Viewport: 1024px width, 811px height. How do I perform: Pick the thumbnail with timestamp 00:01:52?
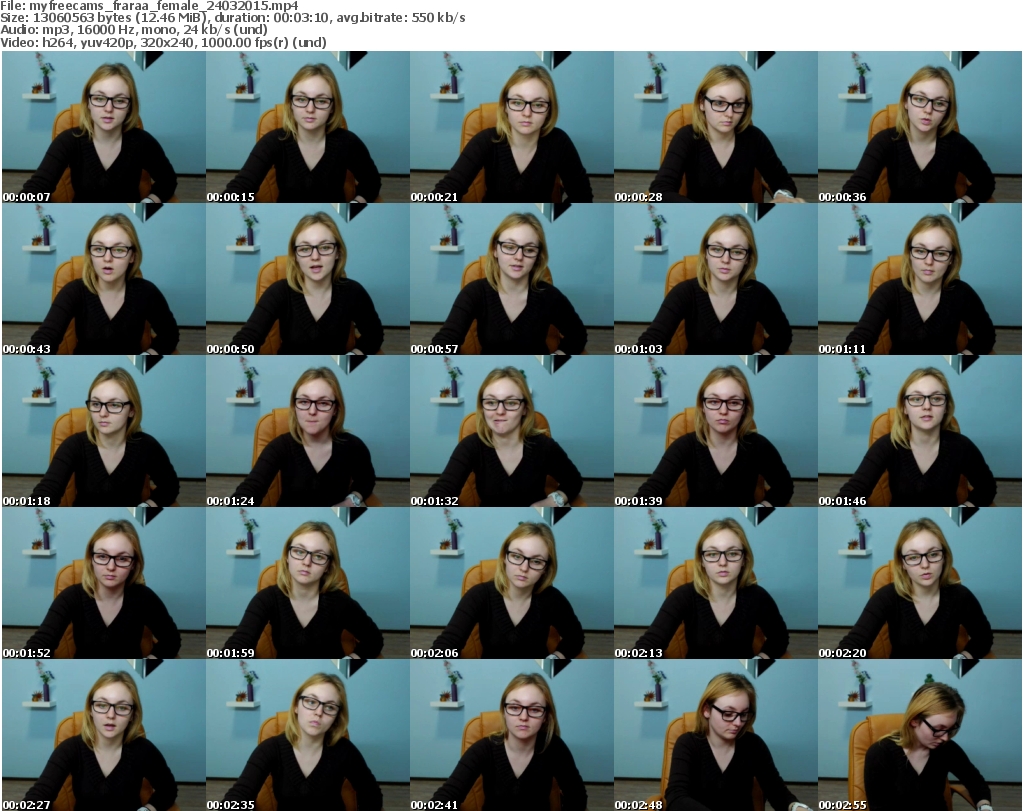[104, 583]
